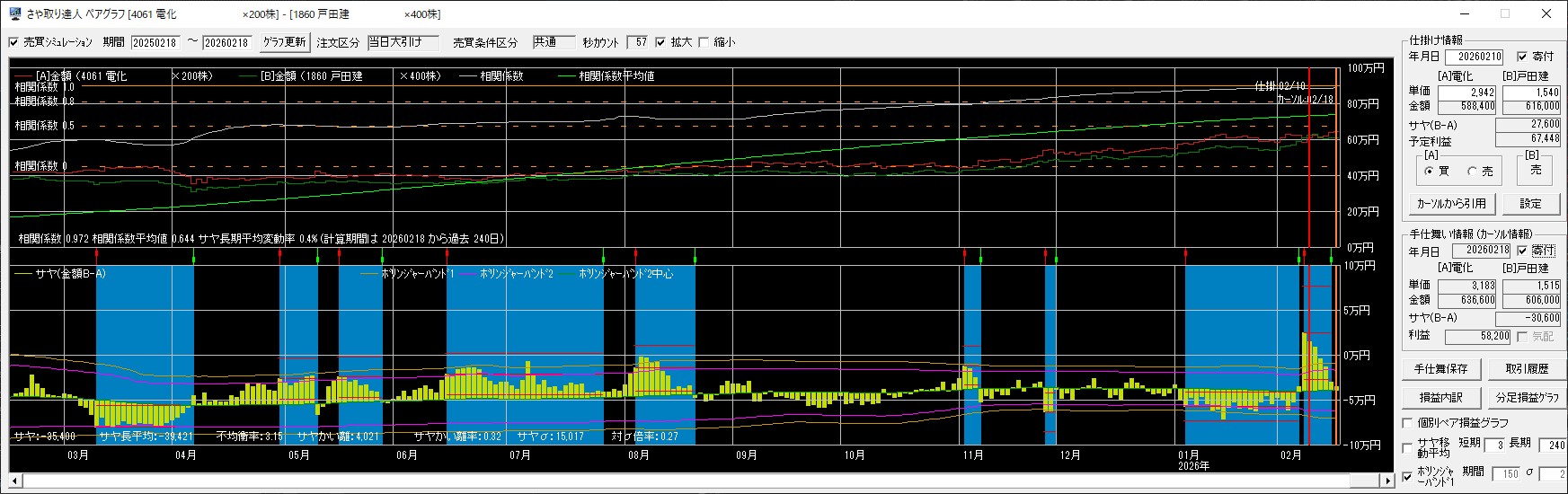Toggle 売買シミュレーション checkbox
This screenshot has height=494, width=1568.
click(x=13, y=42)
